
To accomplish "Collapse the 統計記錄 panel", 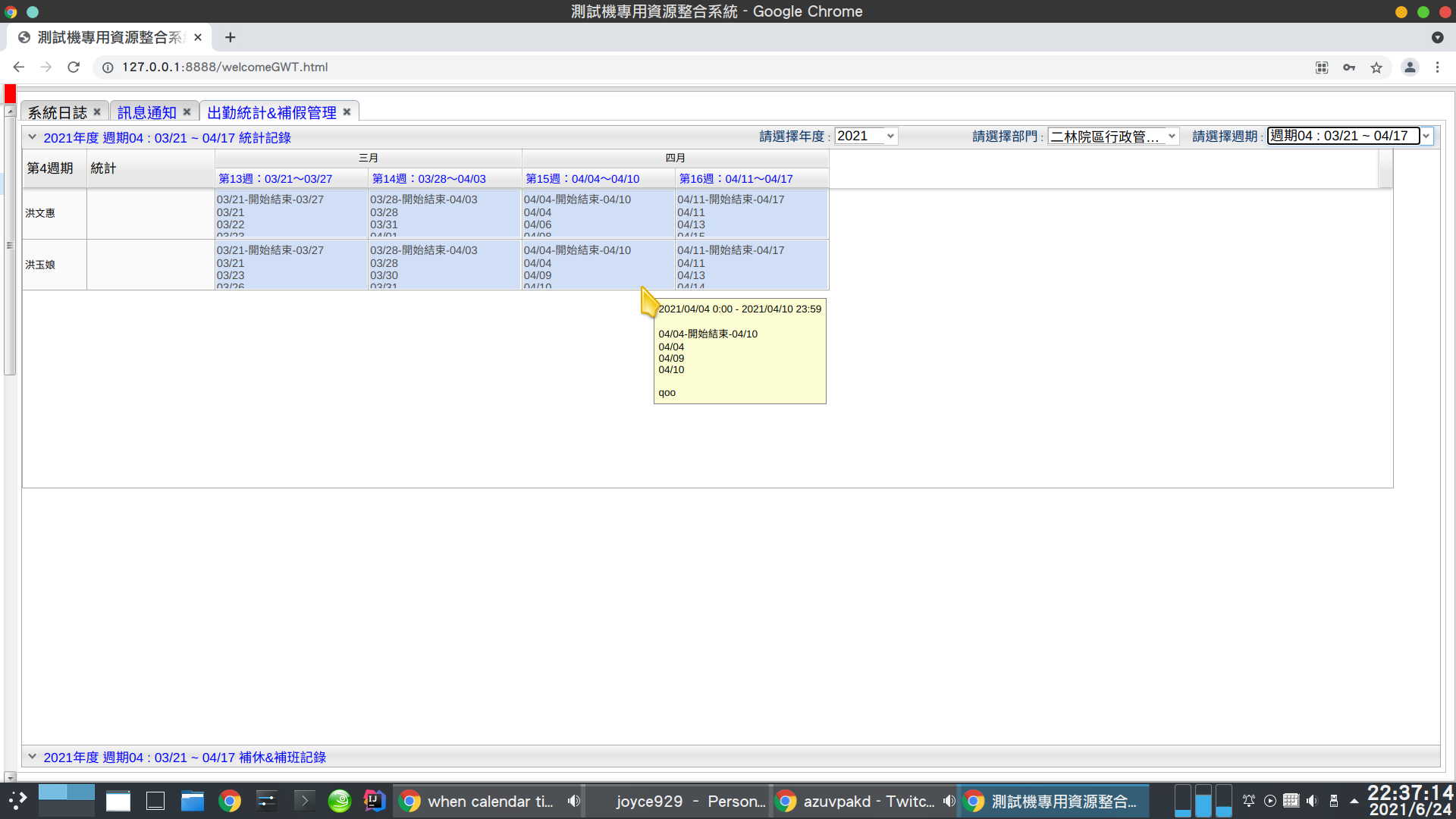I will point(33,137).
